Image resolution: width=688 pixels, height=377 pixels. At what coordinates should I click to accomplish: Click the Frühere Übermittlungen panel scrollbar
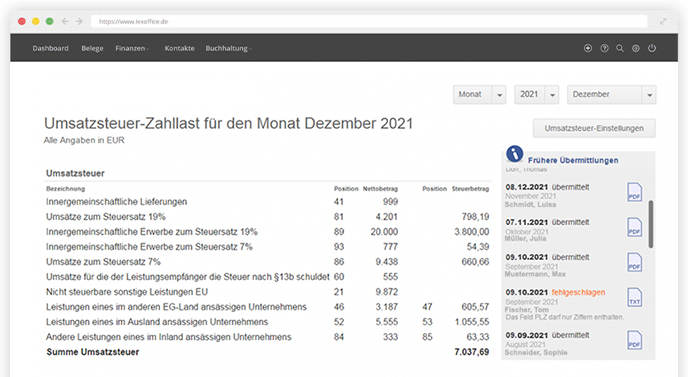tap(651, 224)
